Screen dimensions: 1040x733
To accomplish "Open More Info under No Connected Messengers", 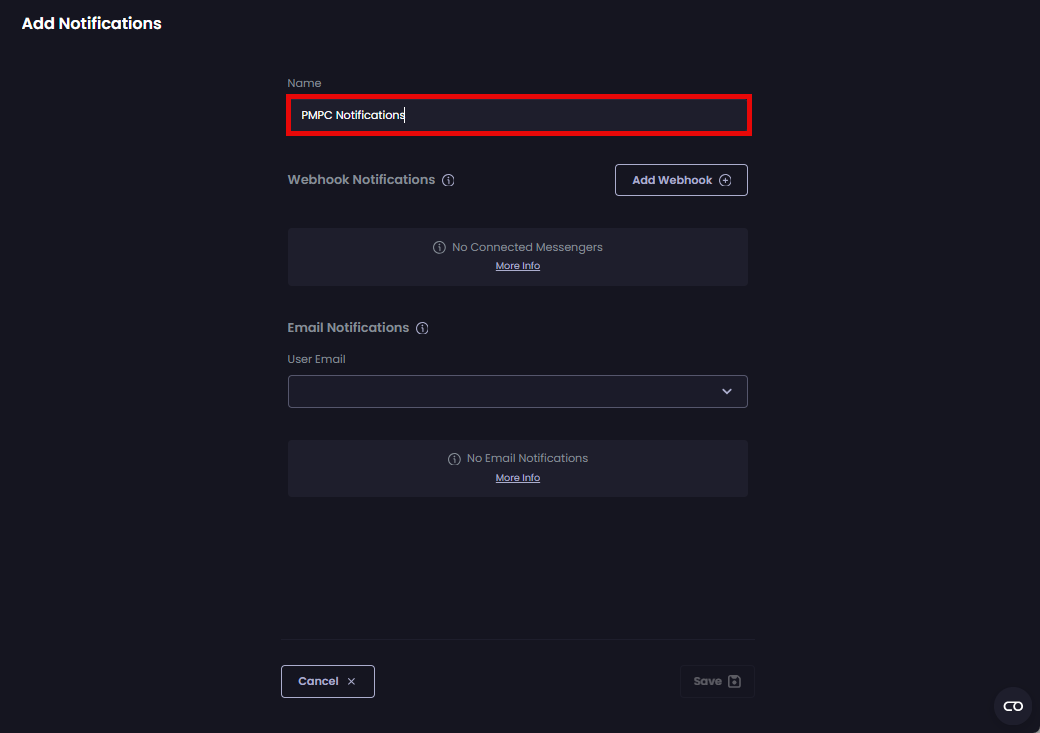I will (x=517, y=265).
